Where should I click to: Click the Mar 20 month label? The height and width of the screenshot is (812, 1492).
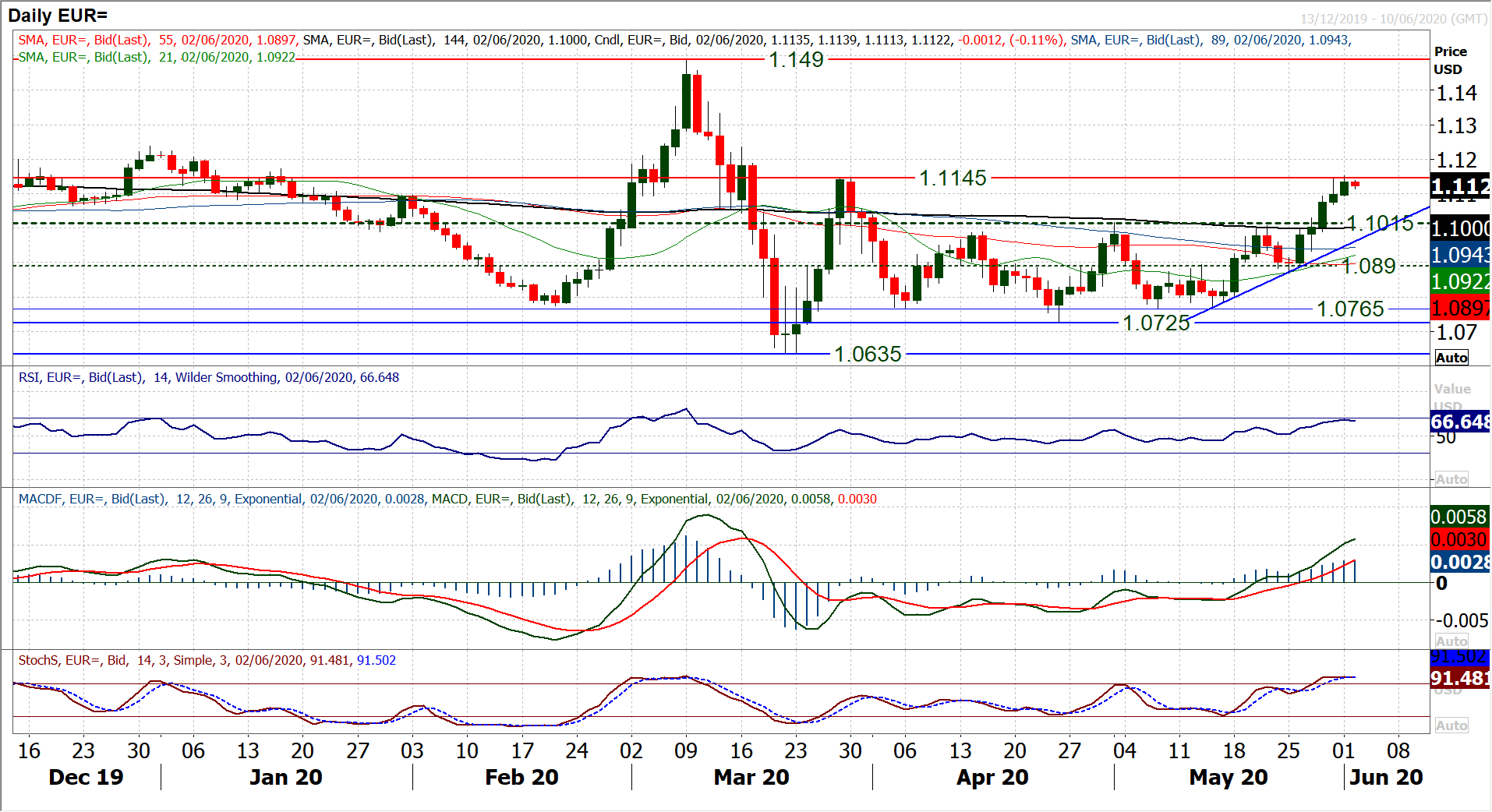tap(751, 777)
